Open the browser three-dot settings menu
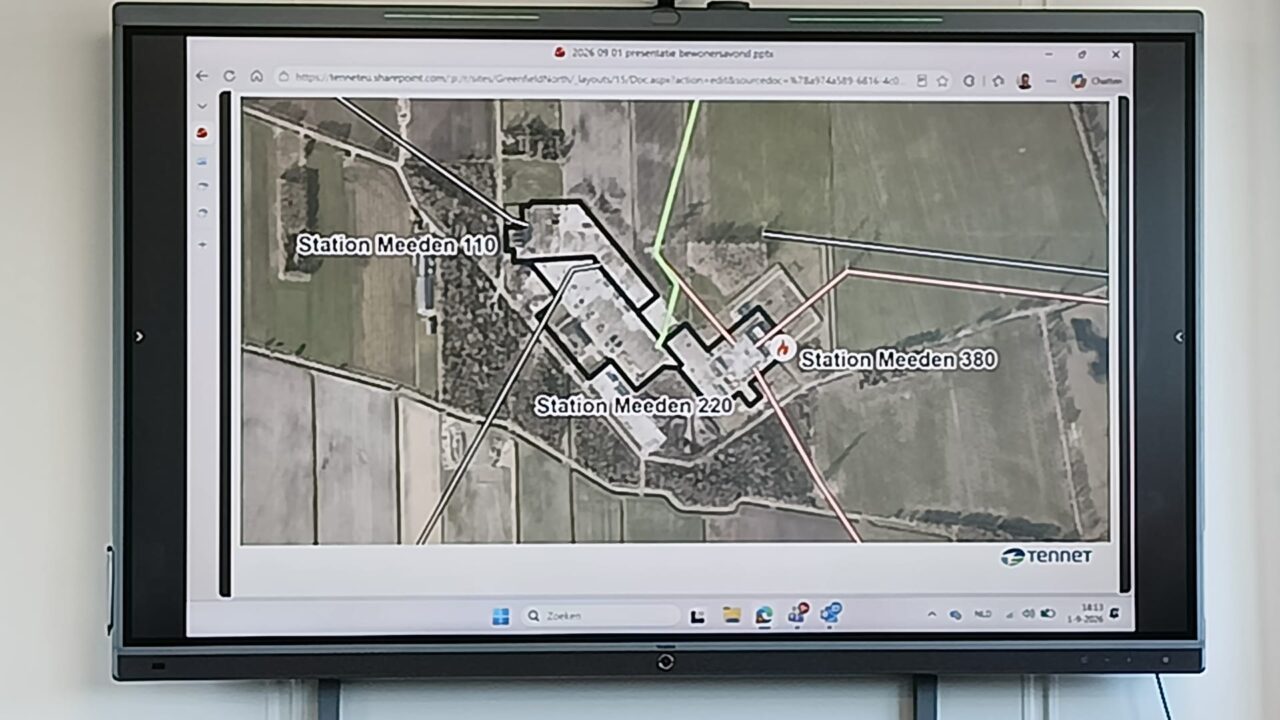Image resolution: width=1280 pixels, height=720 pixels. [x=1051, y=81]
